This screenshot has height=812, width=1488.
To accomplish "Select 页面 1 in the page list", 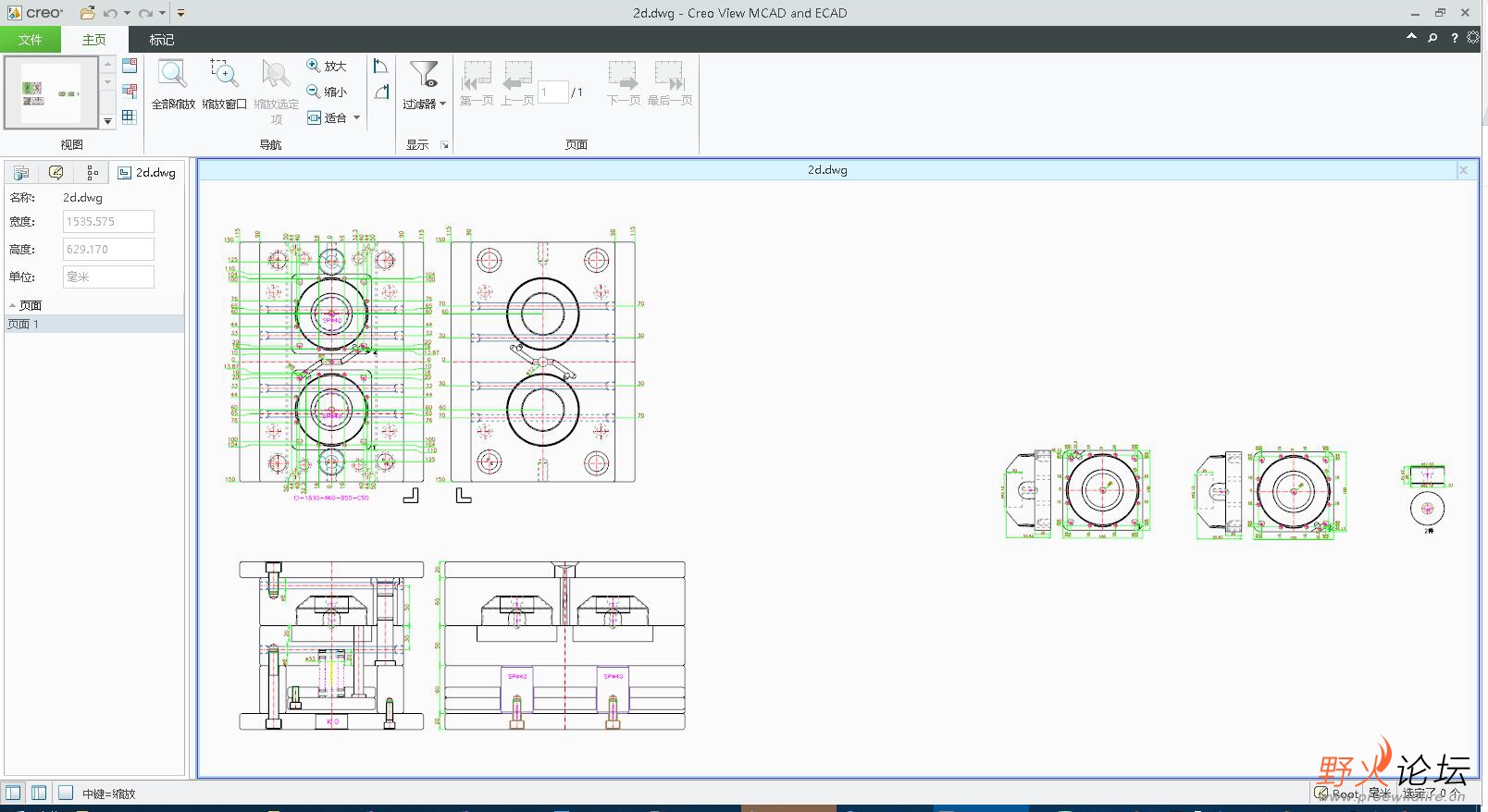I will pyautogui.click(x=94, y=324).
